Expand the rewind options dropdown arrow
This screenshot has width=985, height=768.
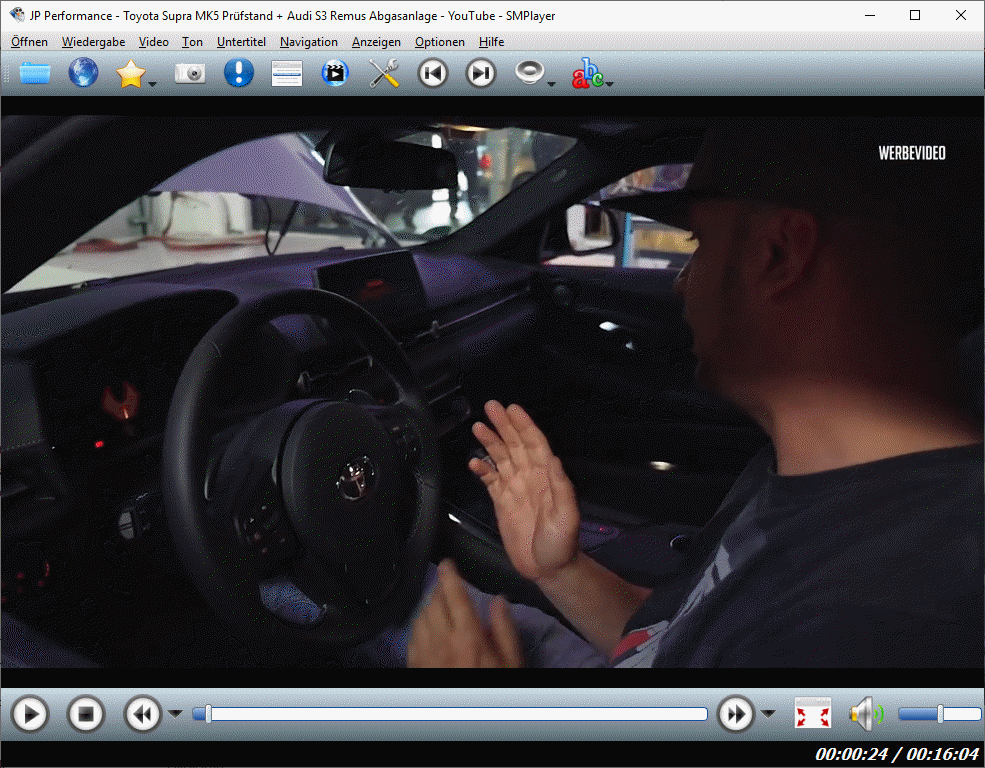[176, 713]
